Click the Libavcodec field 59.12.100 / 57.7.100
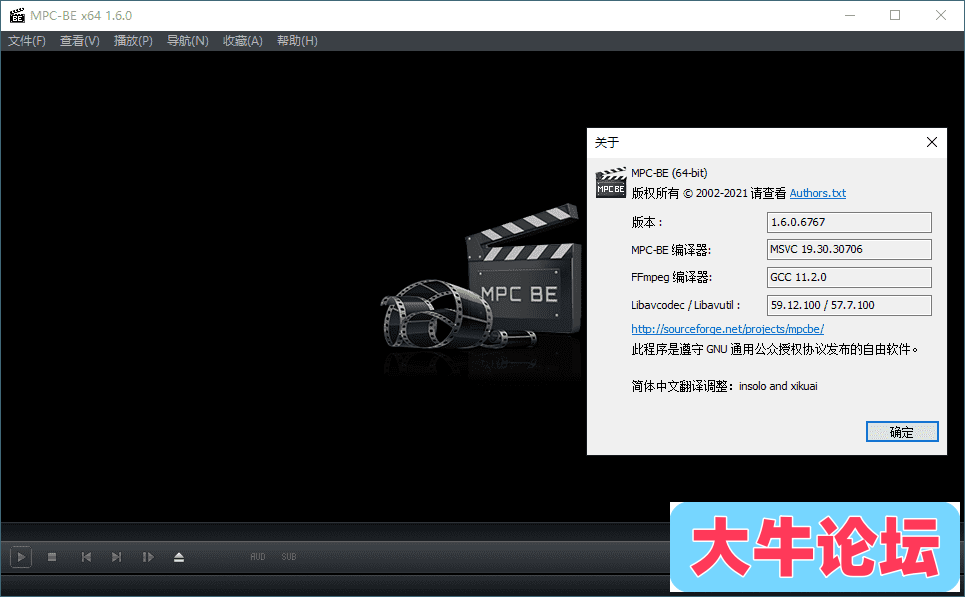 849,305
